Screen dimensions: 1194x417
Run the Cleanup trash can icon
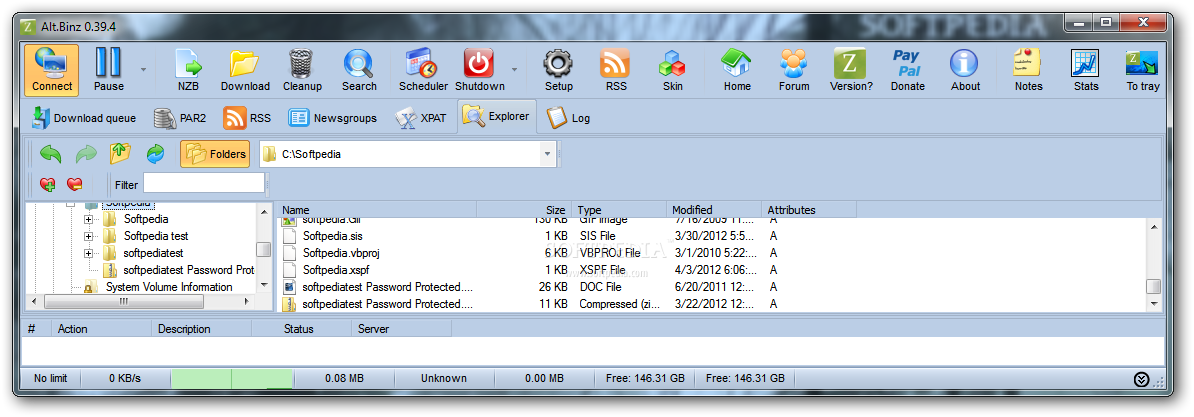302,69
